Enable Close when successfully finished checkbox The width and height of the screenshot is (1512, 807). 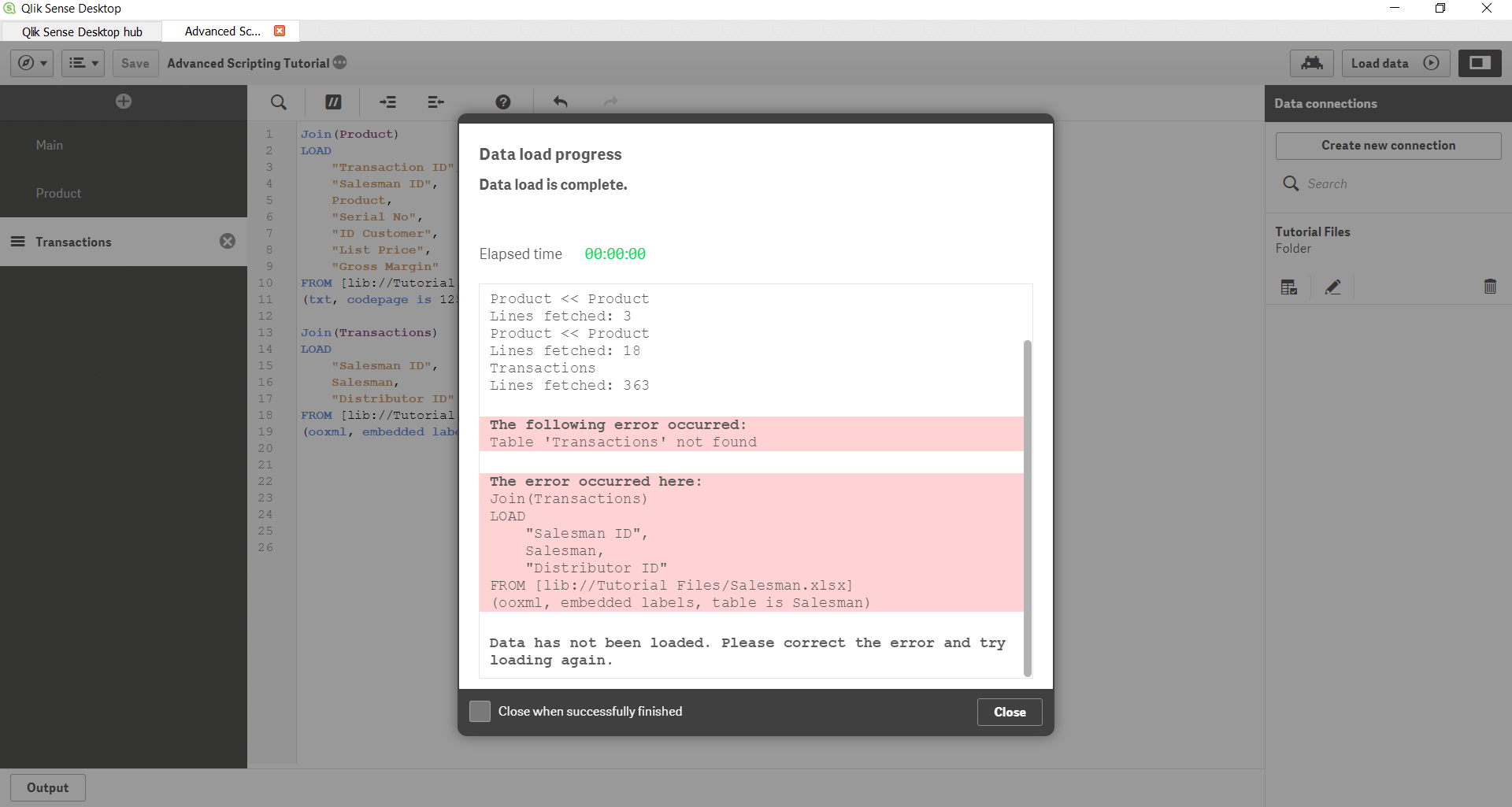480,712
